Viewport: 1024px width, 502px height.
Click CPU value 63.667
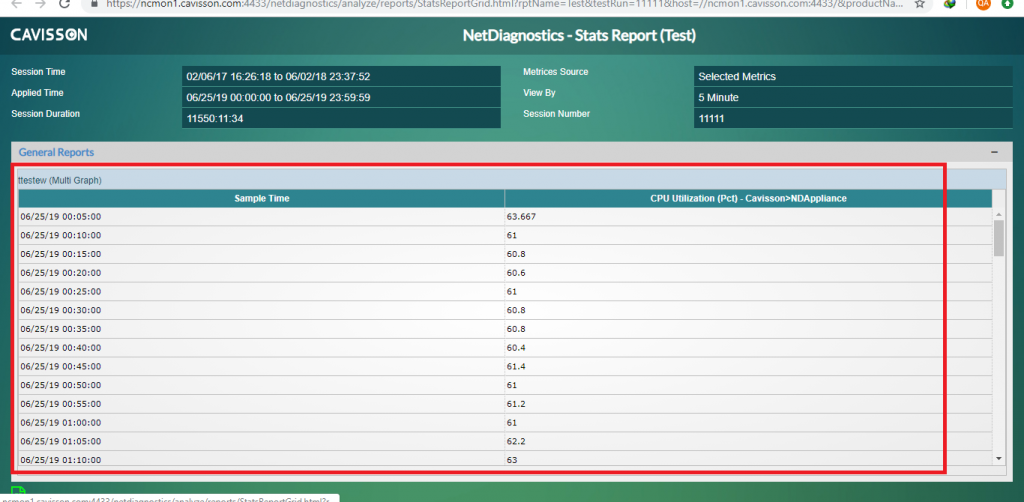tap(521, 216)
